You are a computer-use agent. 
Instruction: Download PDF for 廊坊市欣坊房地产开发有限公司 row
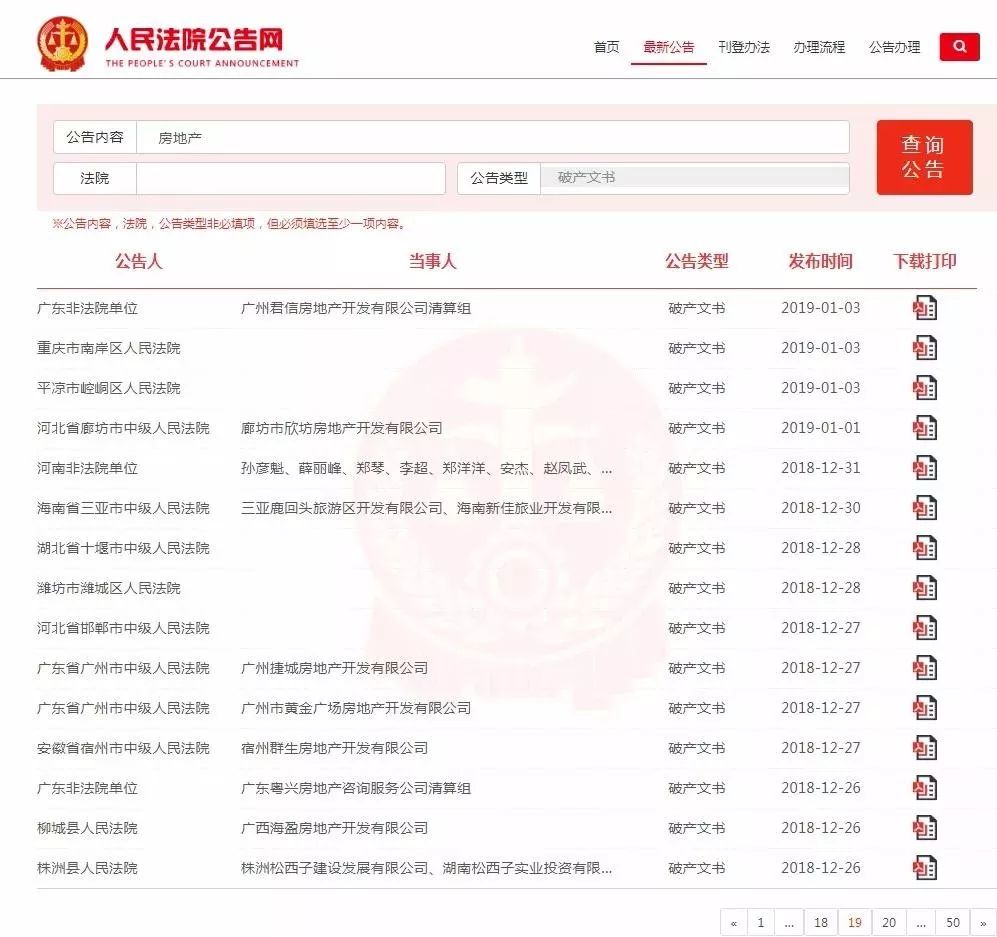coord(925,427)
